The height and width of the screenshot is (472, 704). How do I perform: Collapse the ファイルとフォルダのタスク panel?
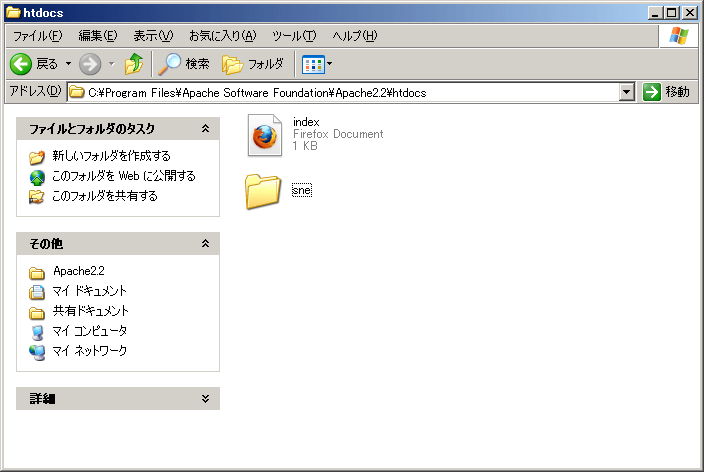[x=205, y=128]
